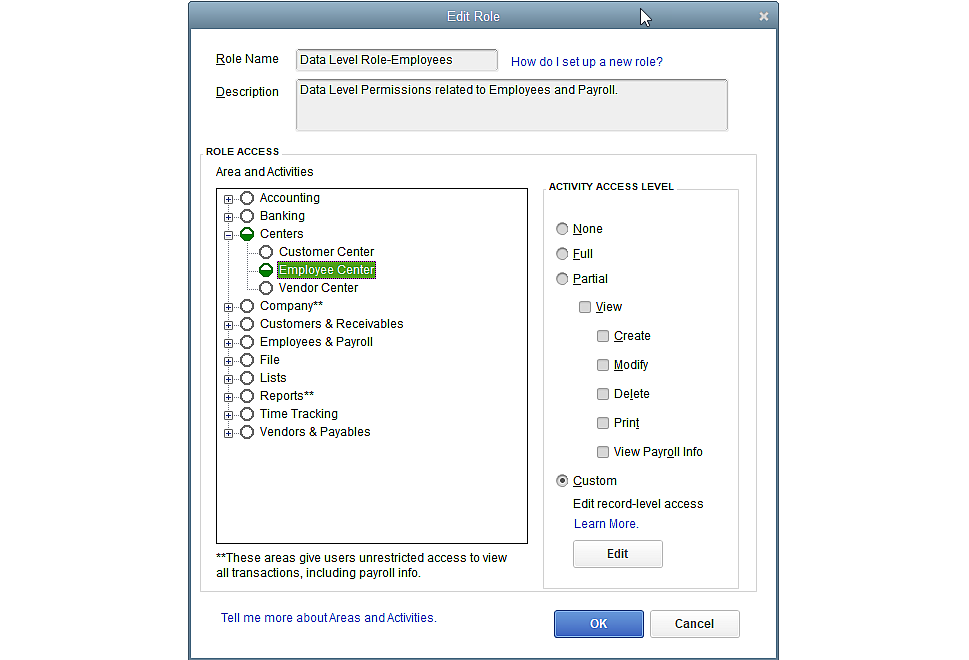Select the None access level option
The width and height of the screenshot is (969, 660).
(562, 229)
